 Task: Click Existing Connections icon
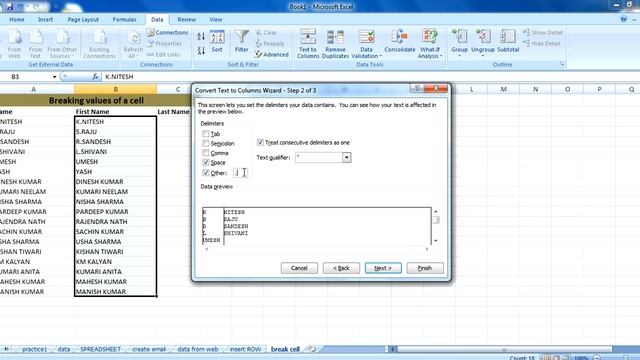(99, 44)
